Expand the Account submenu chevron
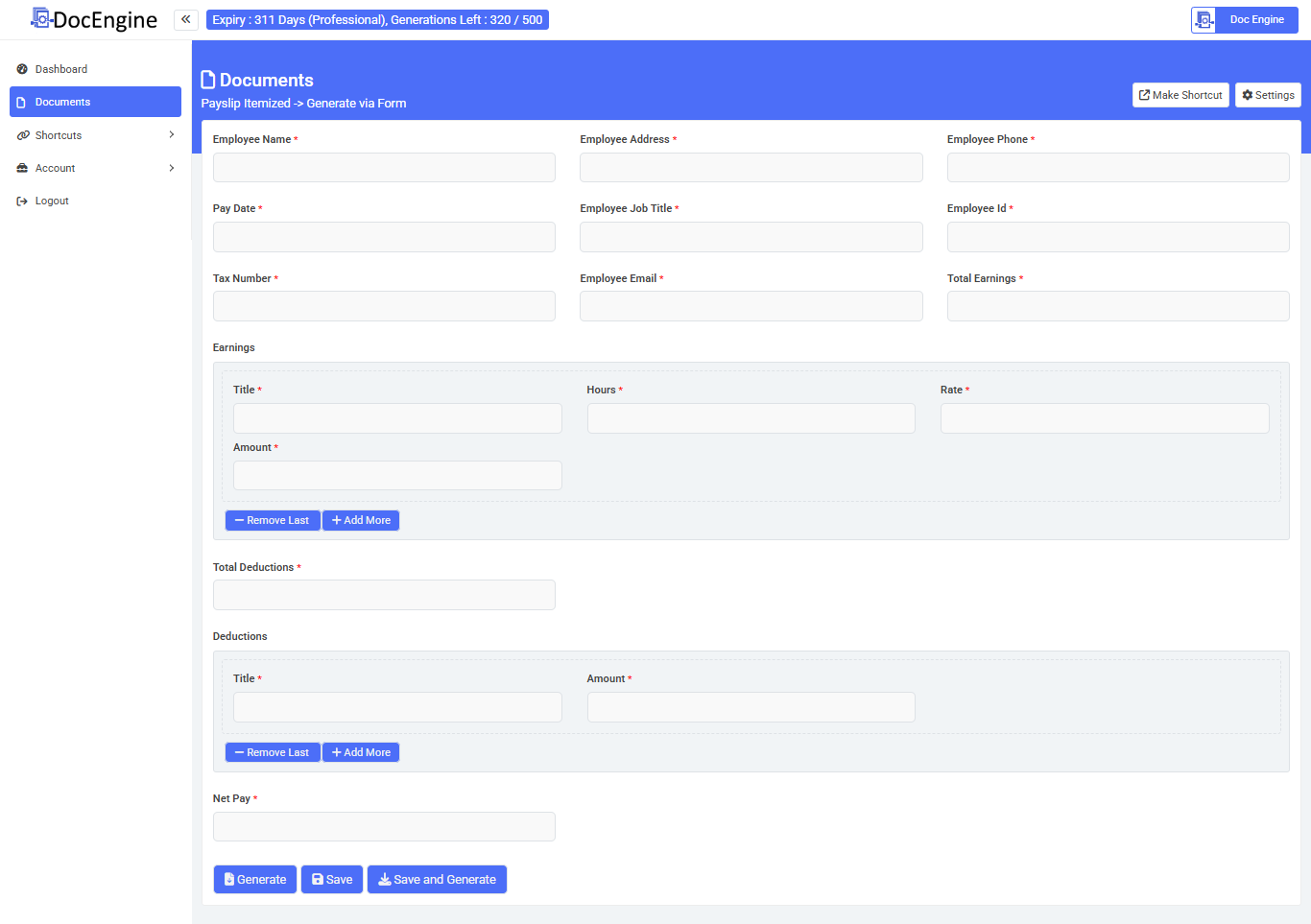 pyautogui.click(x=172, y=168)
